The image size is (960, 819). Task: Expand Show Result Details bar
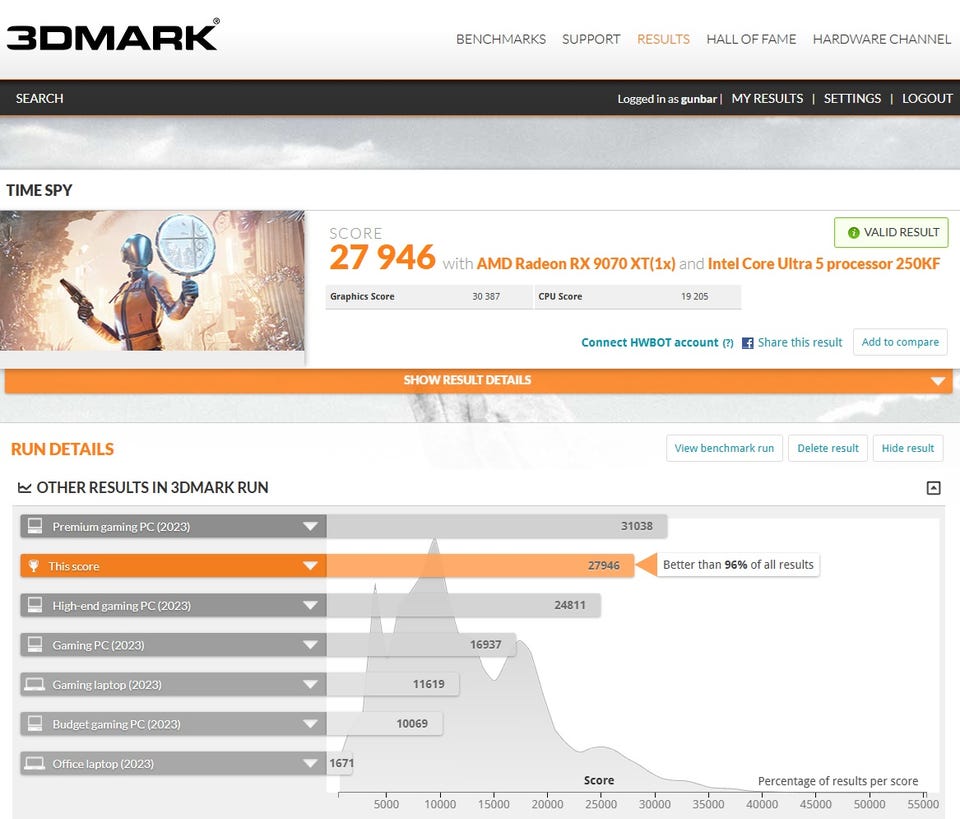point(478,380)
